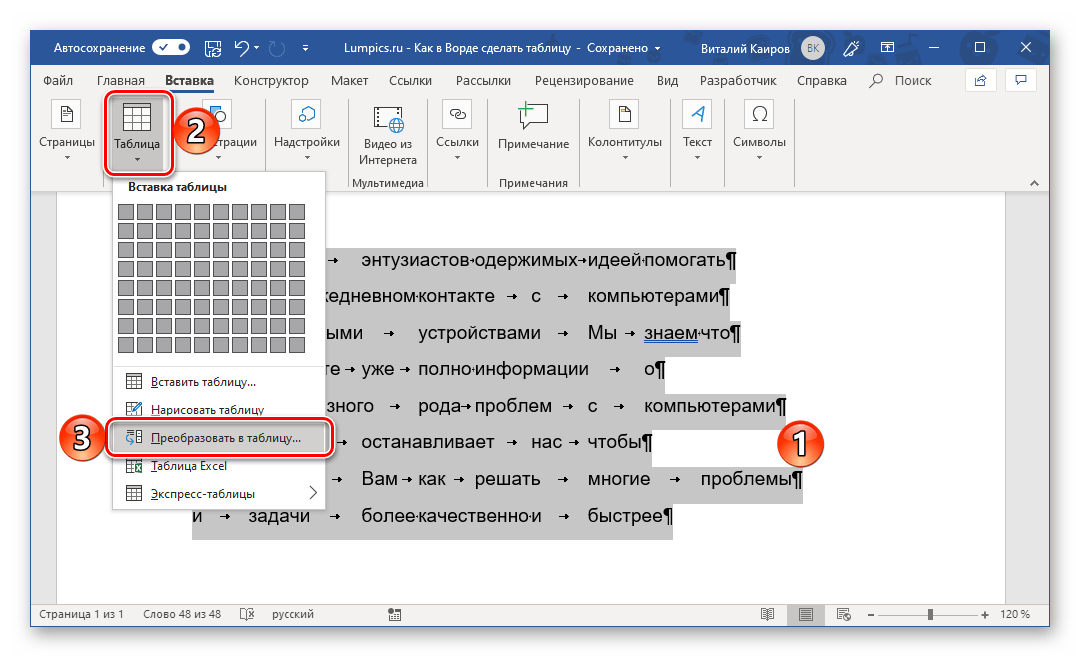Select the top-left cell of the table grid
This screenshot has height=657, width=1080.
[x=126, y=212]
